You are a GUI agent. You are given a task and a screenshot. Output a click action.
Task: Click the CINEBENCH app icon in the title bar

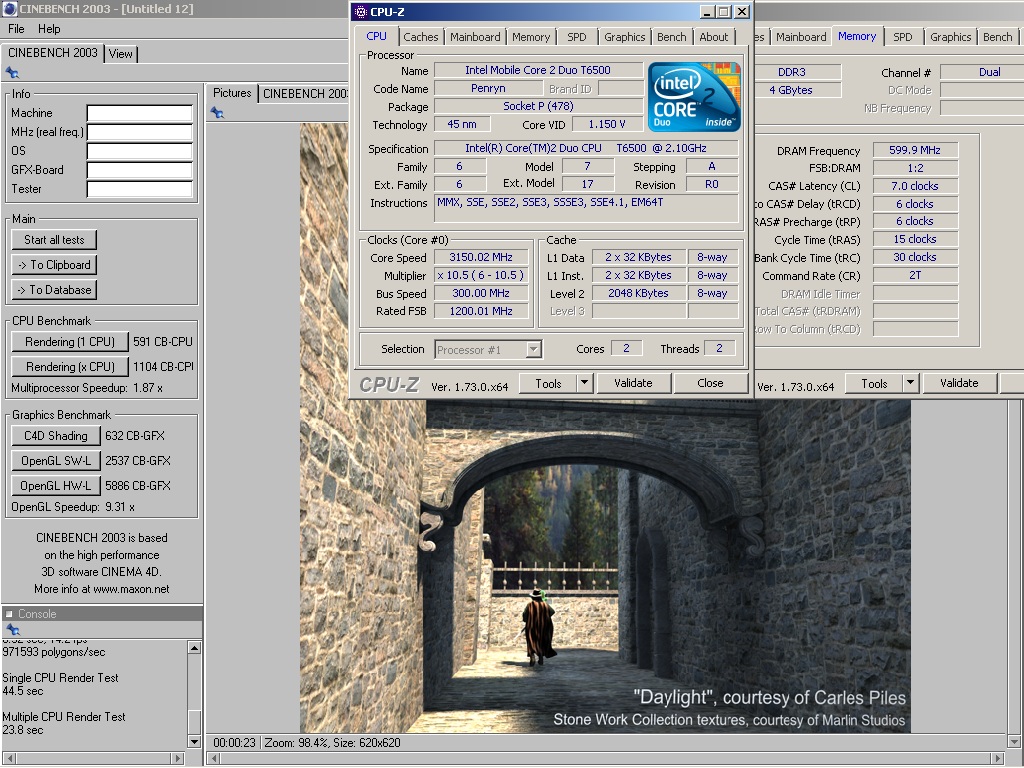(x=8, y=9)
